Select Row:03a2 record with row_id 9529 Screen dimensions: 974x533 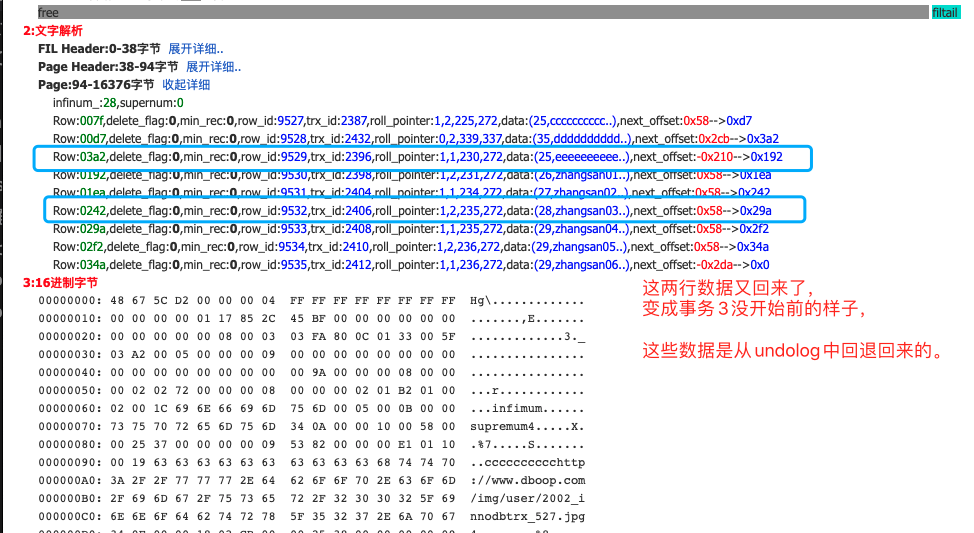[417, 157]
